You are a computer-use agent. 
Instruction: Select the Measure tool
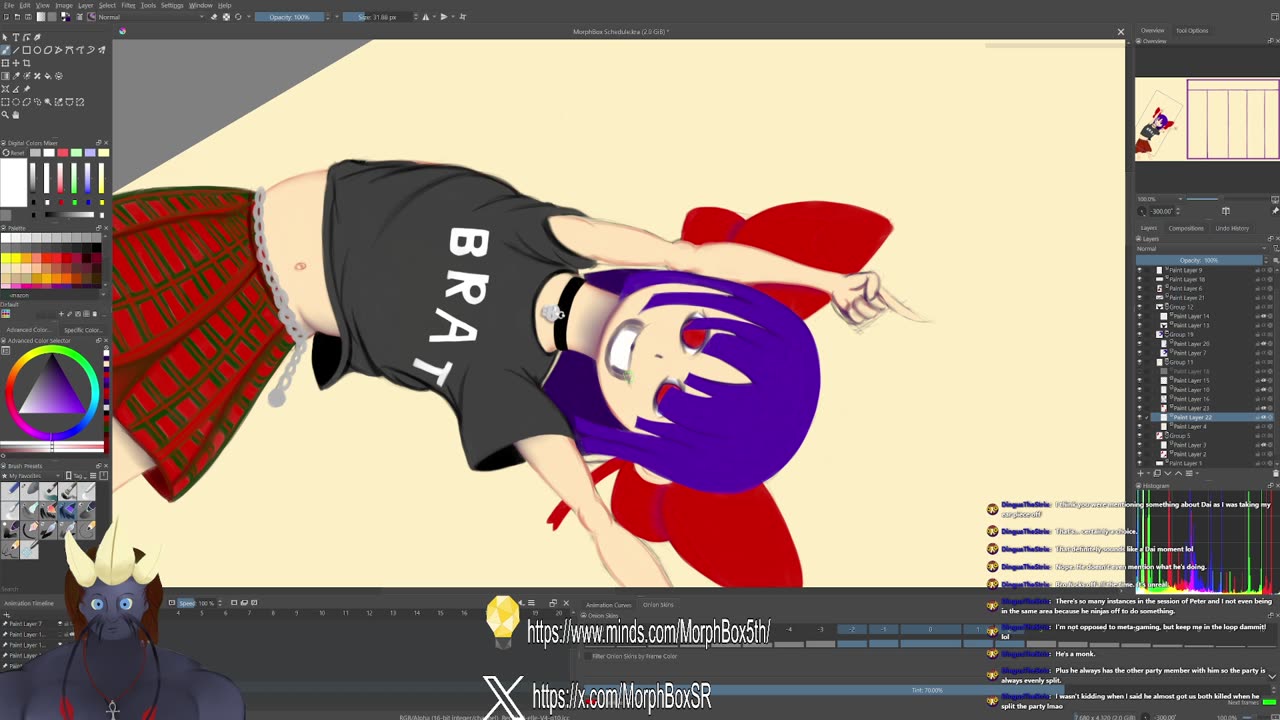[16, 89]
